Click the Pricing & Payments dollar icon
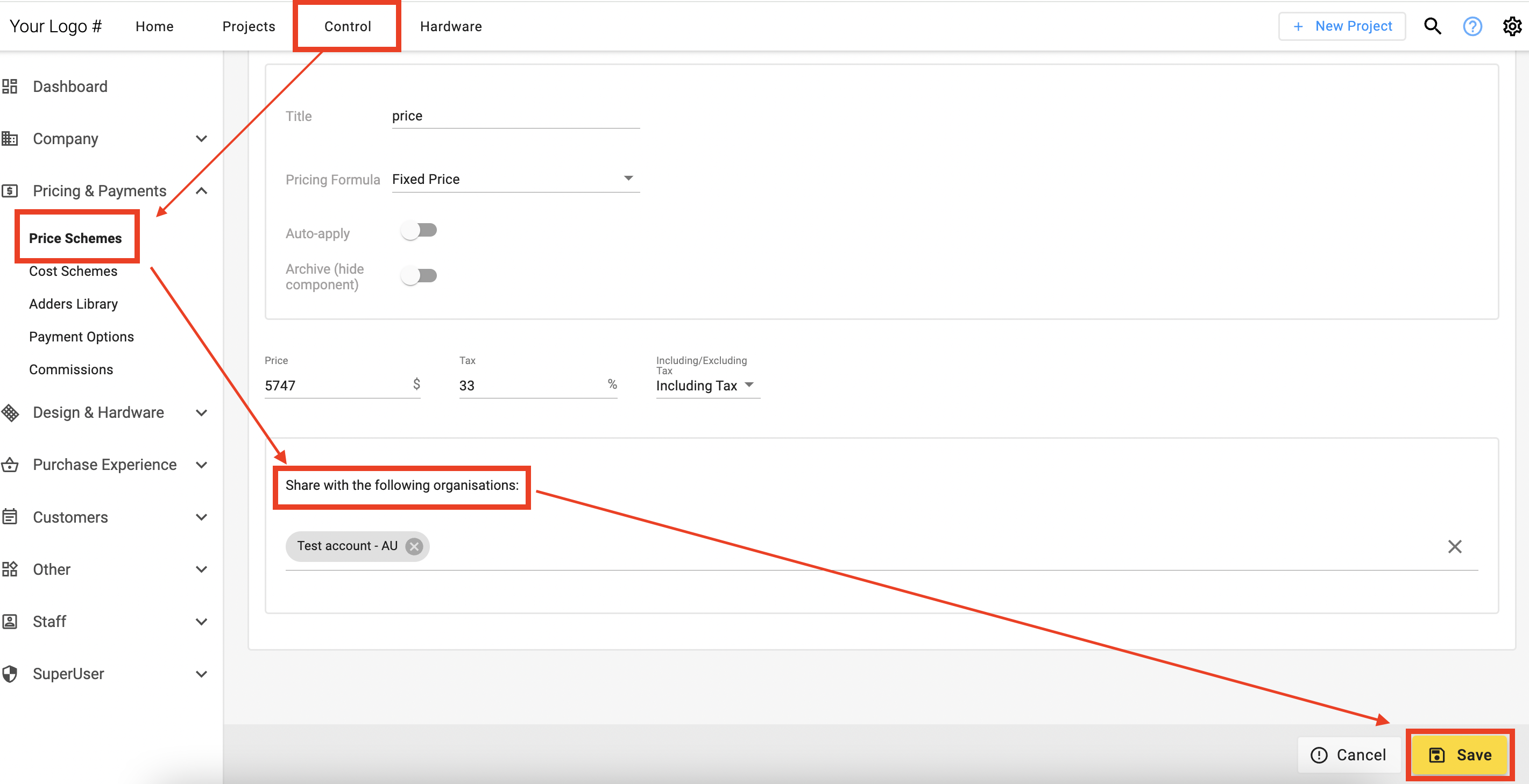Image resolution: width=1529 pixels, height=784 pixels. coord(10,191)
